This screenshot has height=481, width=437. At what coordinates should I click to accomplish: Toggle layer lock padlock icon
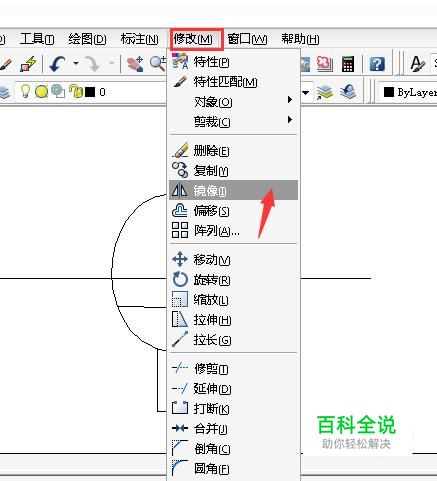76,91
